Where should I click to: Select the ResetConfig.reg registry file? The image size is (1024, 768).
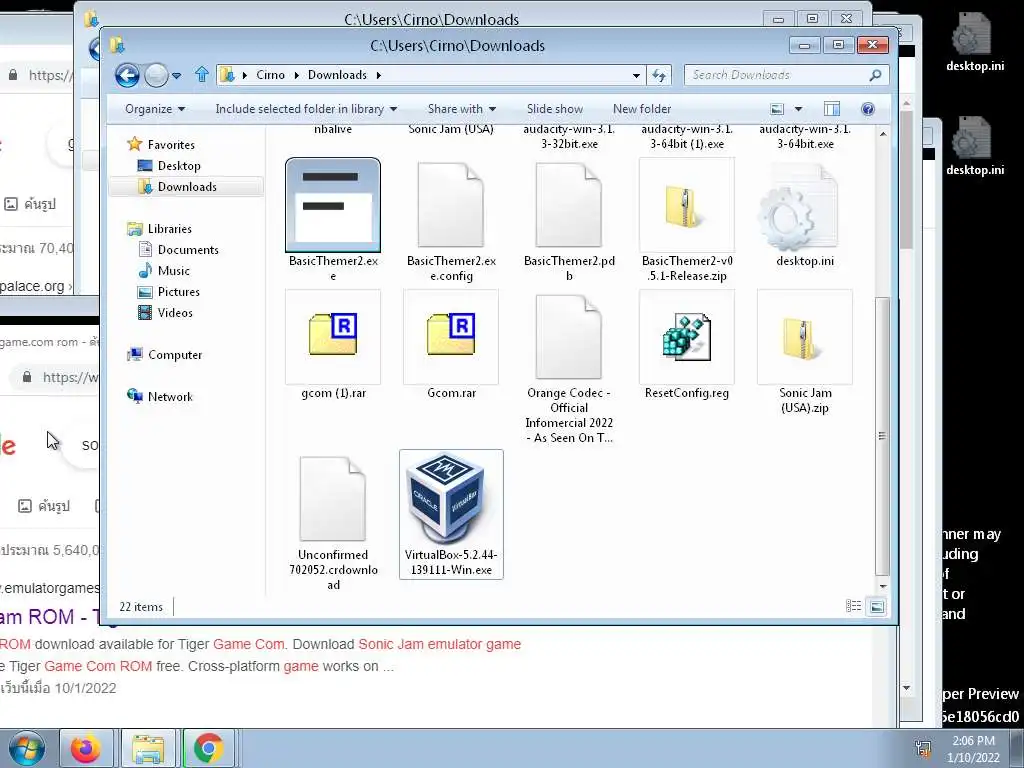point(687,344)
